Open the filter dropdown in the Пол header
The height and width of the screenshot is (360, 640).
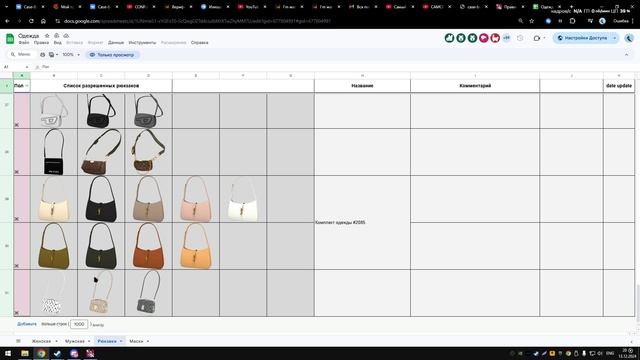[27, 86]
